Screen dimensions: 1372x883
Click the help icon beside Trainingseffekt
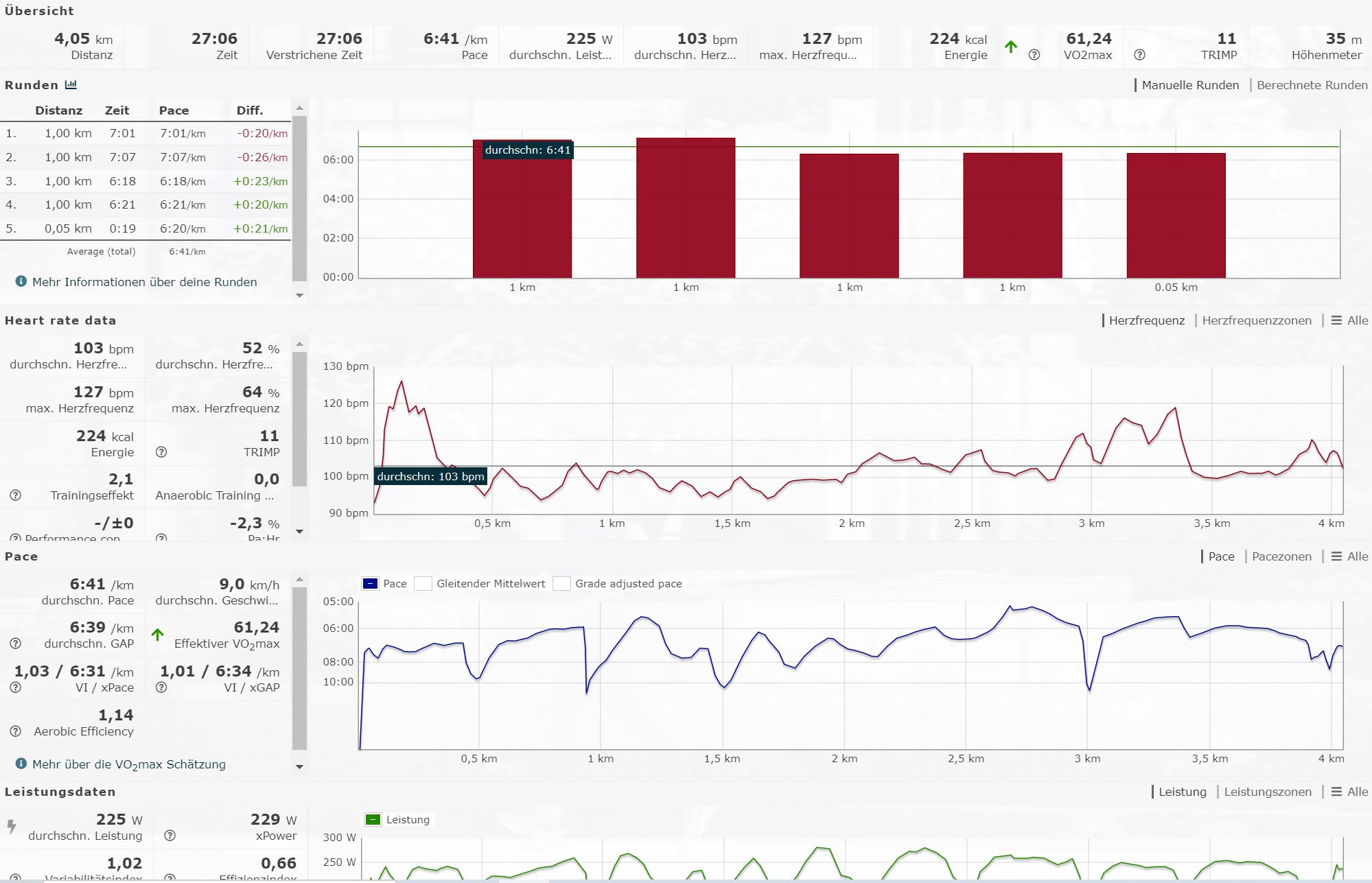(16, 495)
